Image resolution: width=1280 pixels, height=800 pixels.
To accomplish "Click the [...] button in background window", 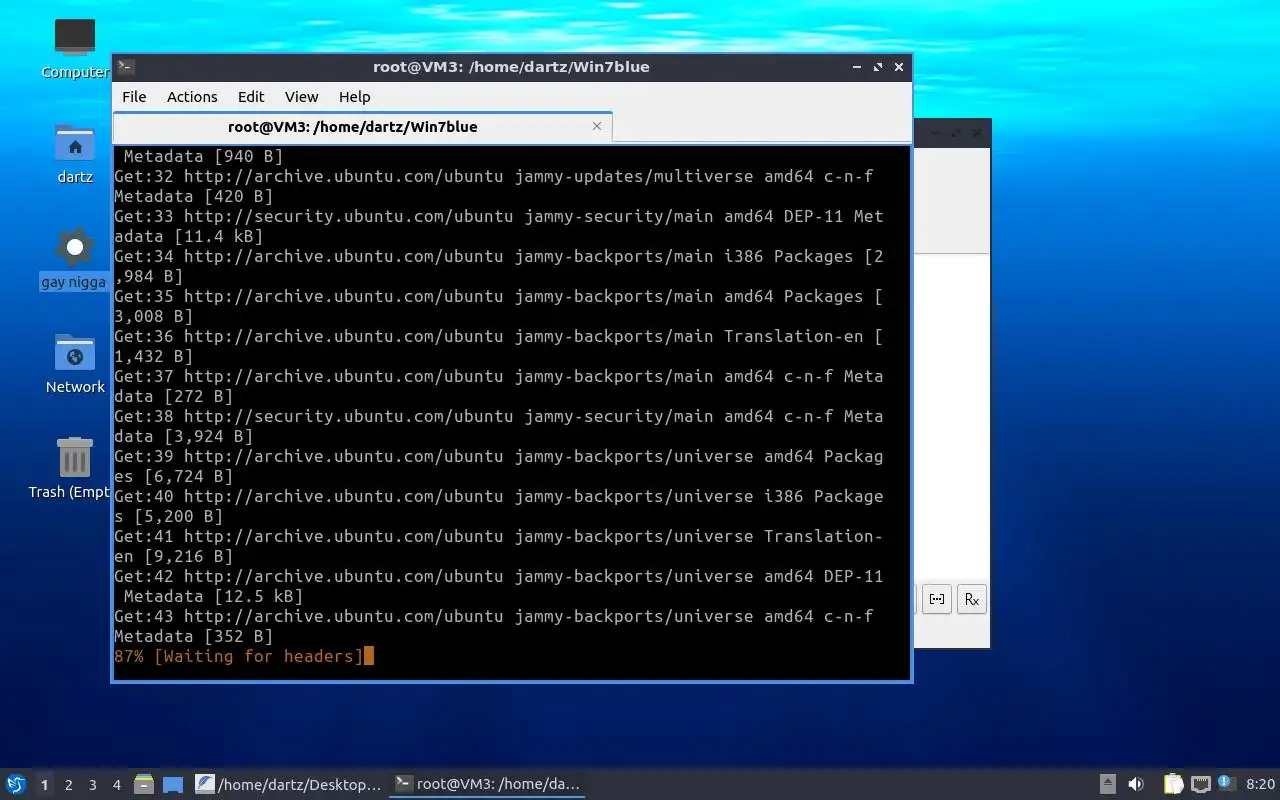I will 936,599.
